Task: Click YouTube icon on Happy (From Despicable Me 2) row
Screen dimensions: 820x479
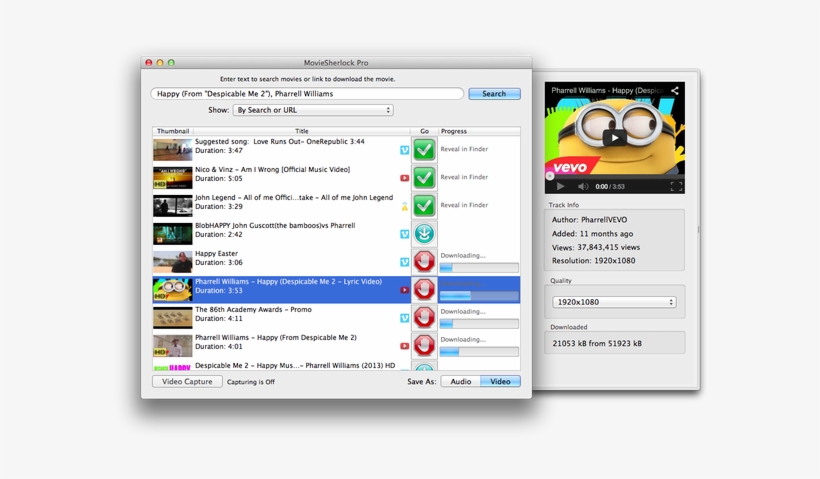Action: pos(404,346)
